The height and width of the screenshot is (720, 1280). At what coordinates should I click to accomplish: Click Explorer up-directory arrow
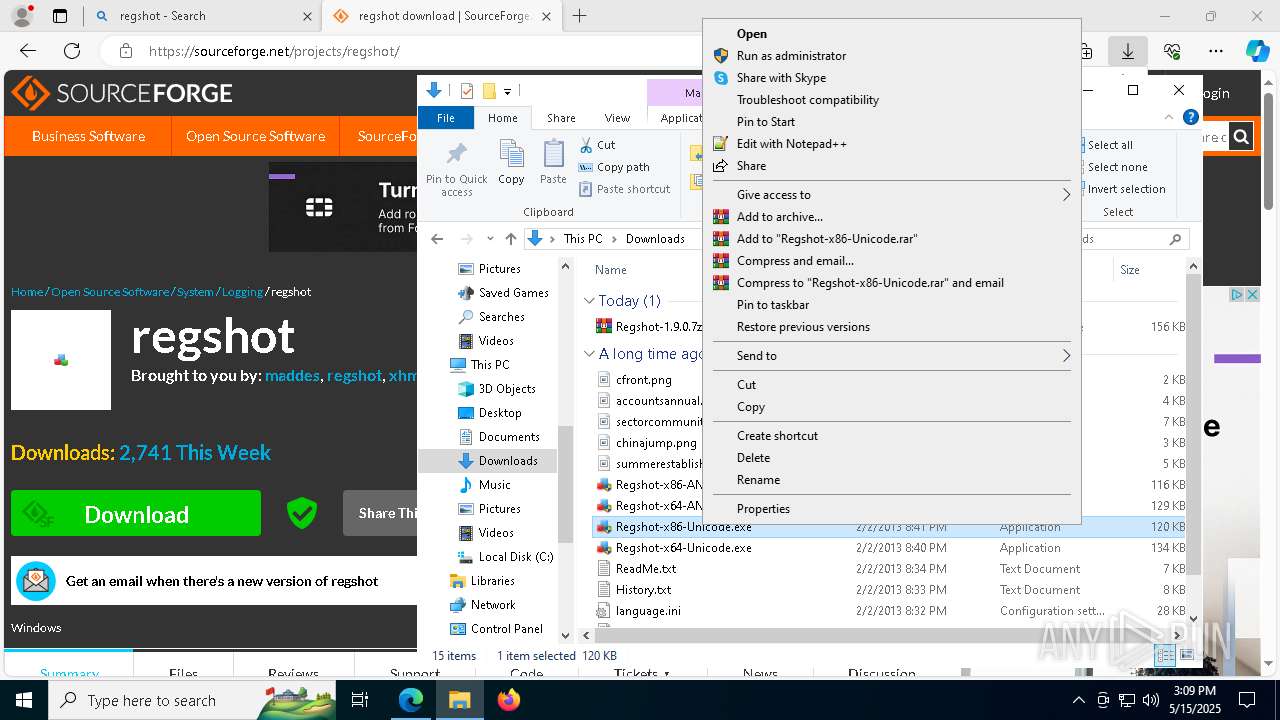click(x=511, y=239)
